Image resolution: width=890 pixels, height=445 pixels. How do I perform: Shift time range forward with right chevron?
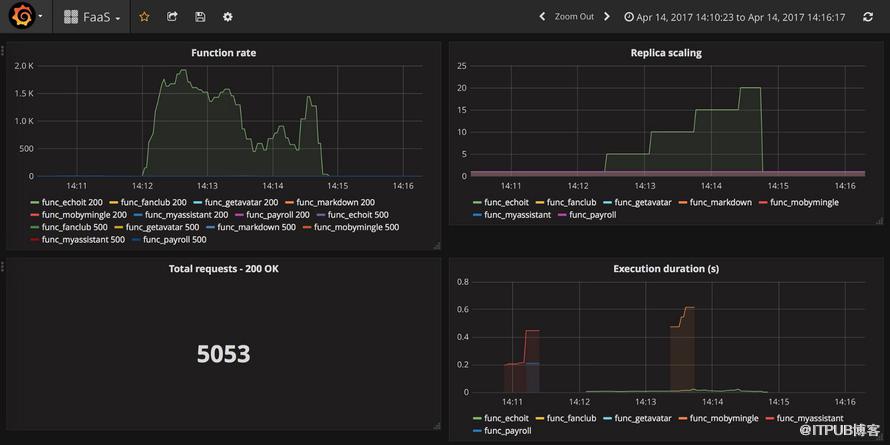point(607,17)
